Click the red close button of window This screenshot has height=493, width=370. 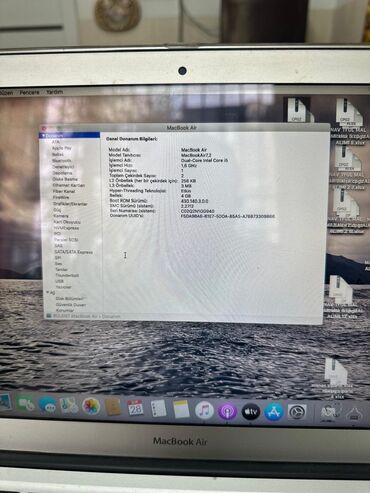pyautogui.click(x=44, y=128)
